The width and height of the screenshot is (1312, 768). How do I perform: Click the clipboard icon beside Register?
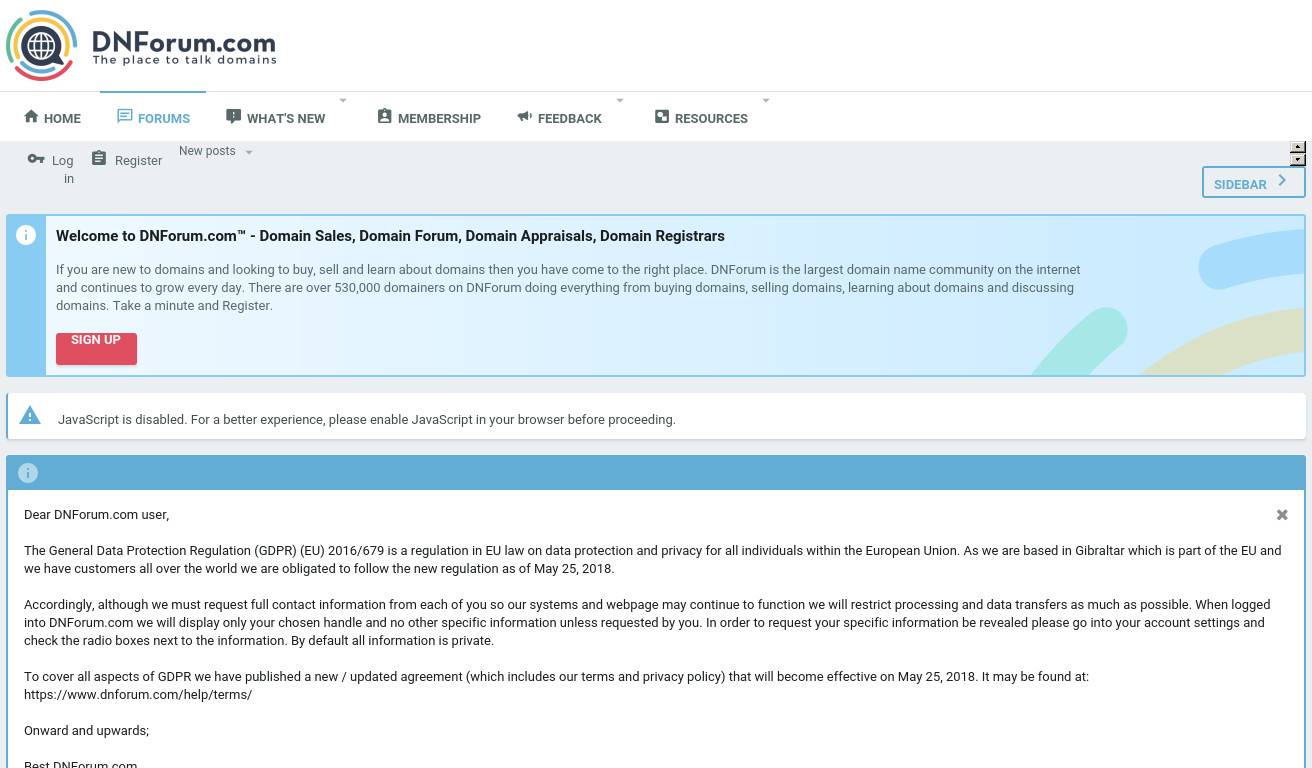click(x=99, y=159)
